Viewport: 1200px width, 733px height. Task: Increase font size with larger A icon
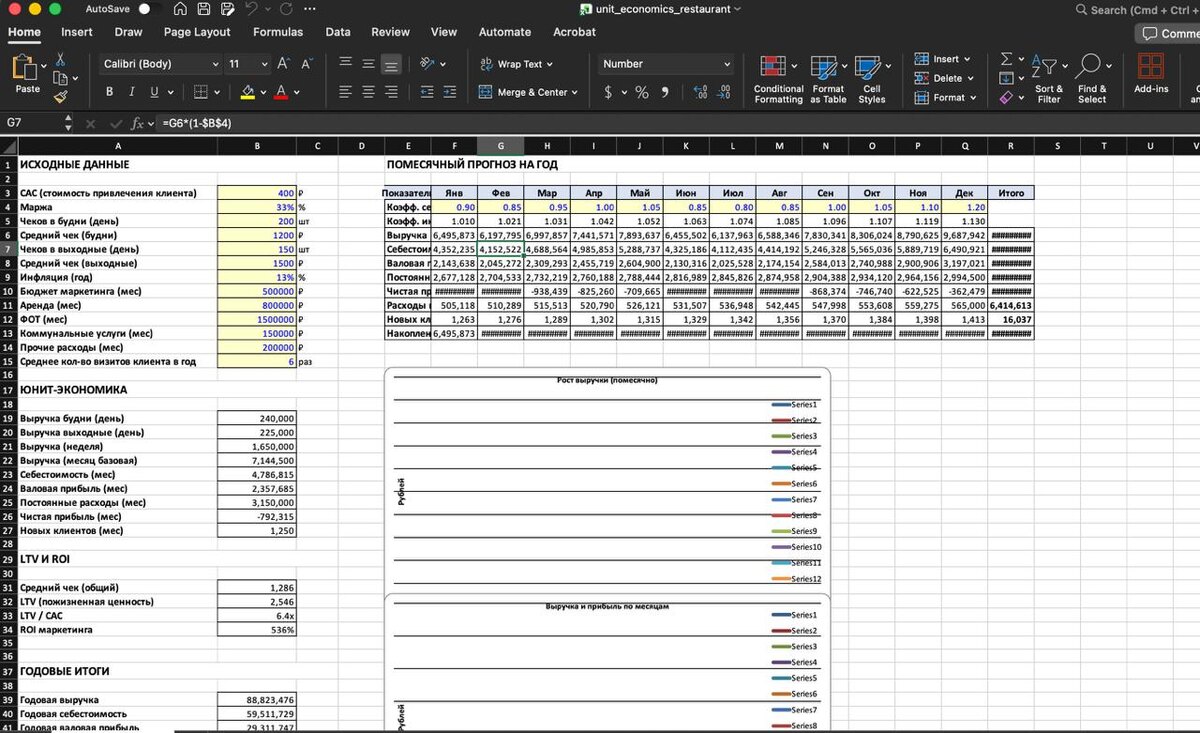pyautogui.click(x=283, y=64)
